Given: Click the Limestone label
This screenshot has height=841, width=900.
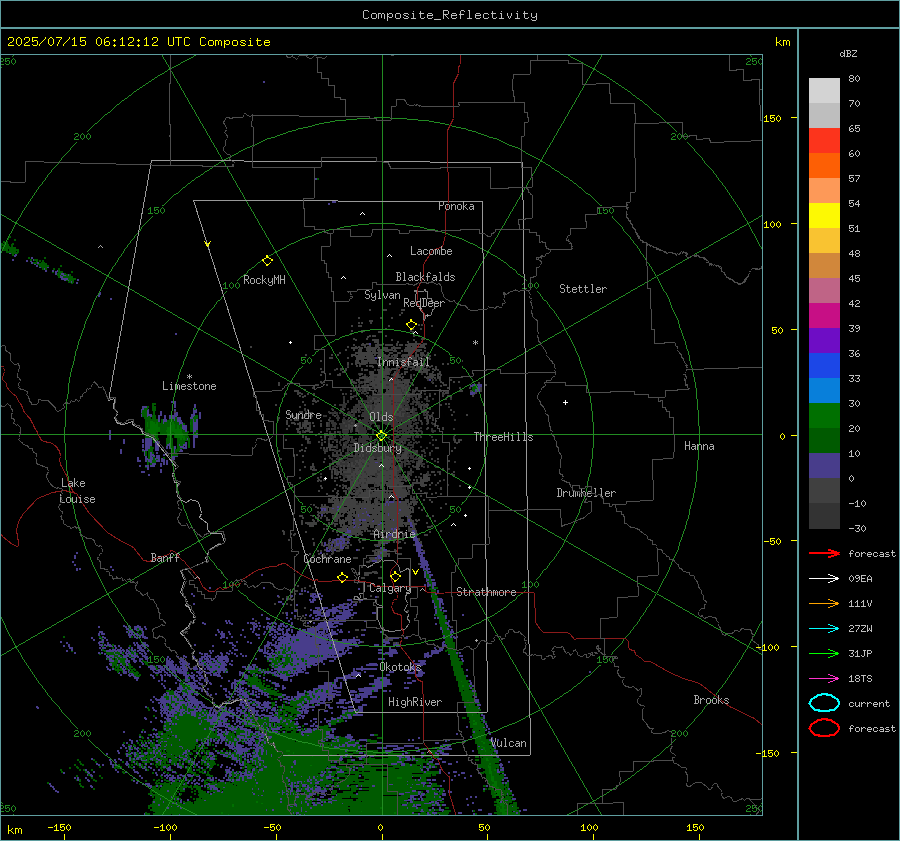Looking at the screenshot, I should click(189, 386).
